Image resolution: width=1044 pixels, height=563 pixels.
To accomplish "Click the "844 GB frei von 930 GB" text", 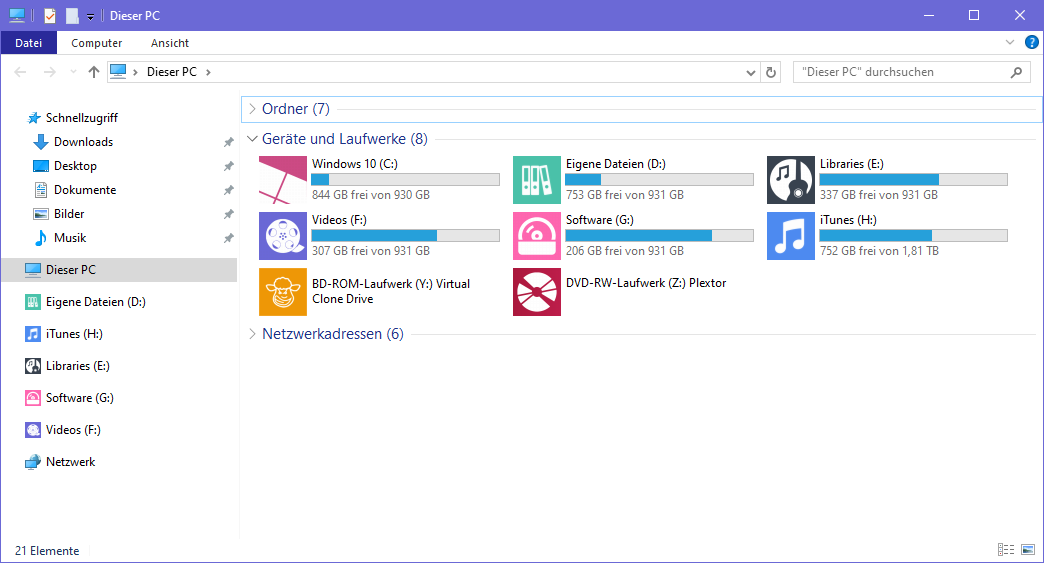I will coord(371,195).
